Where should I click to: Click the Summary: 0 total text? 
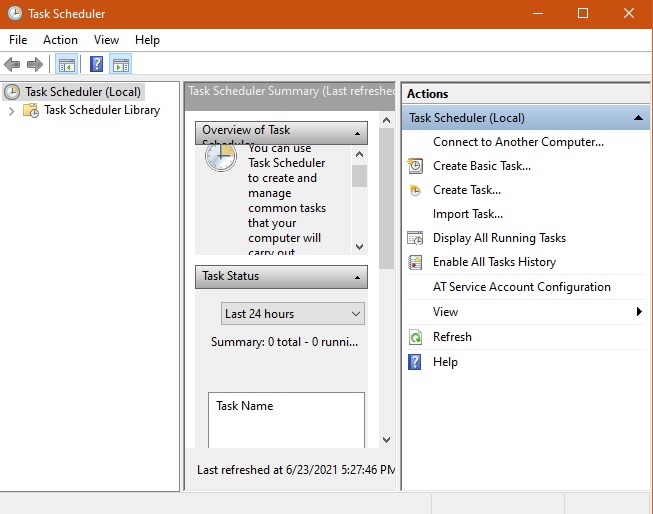(284, 342)
